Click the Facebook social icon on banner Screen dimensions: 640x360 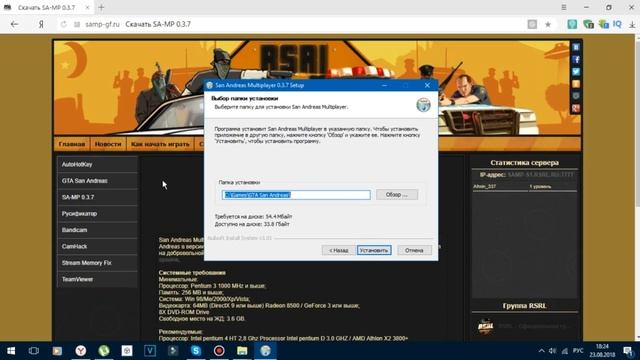tap(576, 60)
